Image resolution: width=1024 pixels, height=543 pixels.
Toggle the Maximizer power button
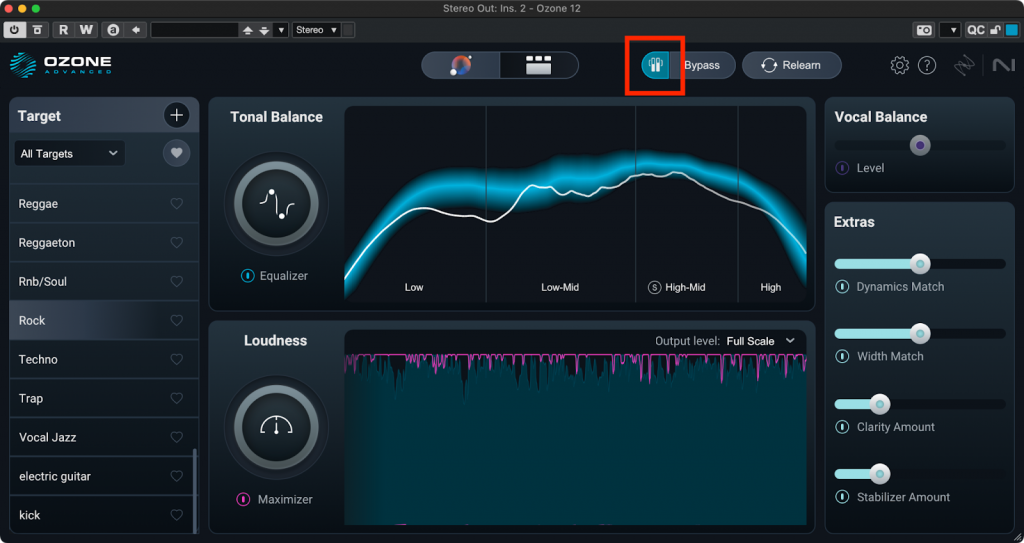click(243, 499)
